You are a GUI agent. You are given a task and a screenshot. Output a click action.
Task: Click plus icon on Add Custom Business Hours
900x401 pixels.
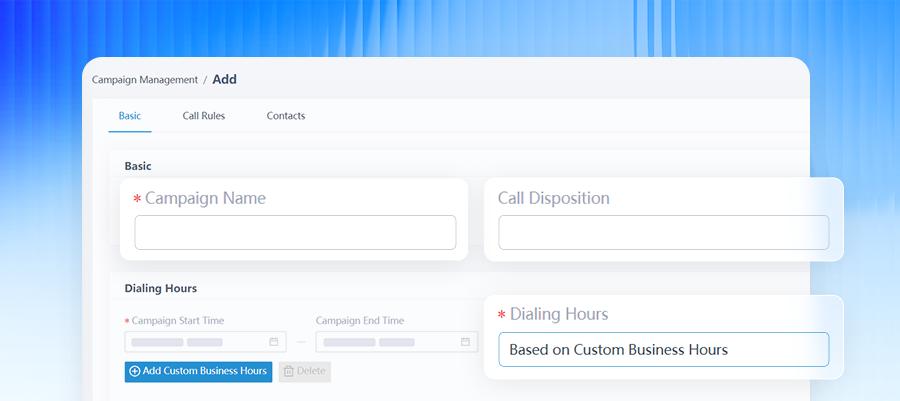[135, 371]
